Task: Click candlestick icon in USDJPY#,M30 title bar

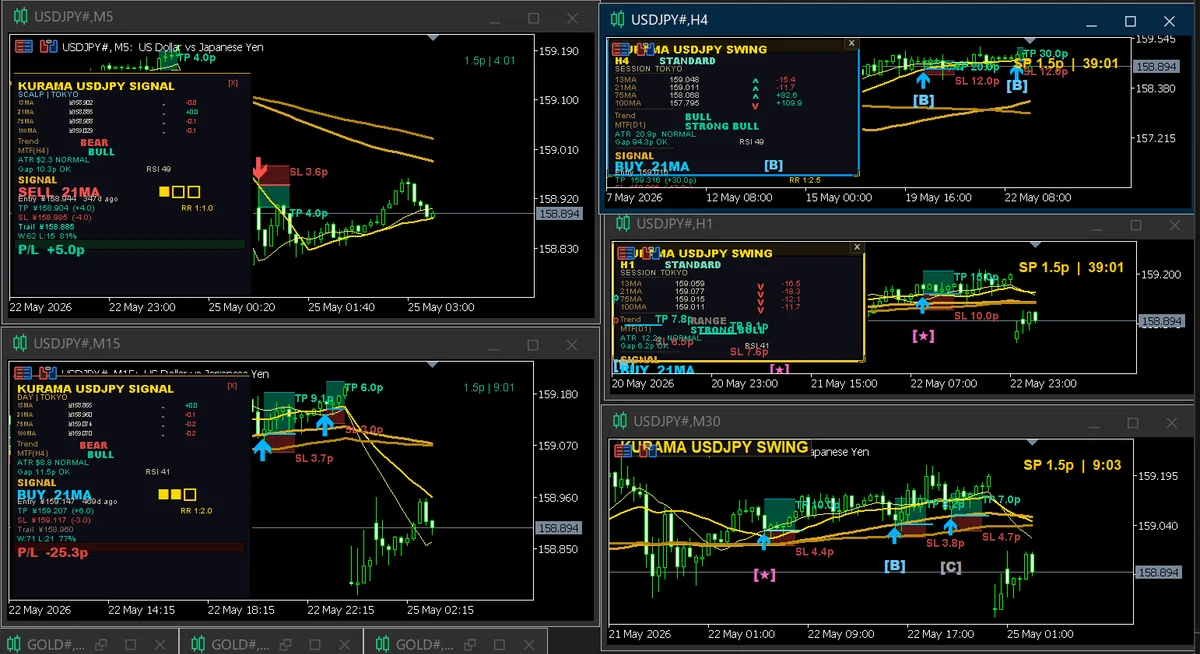Action: 621,419
